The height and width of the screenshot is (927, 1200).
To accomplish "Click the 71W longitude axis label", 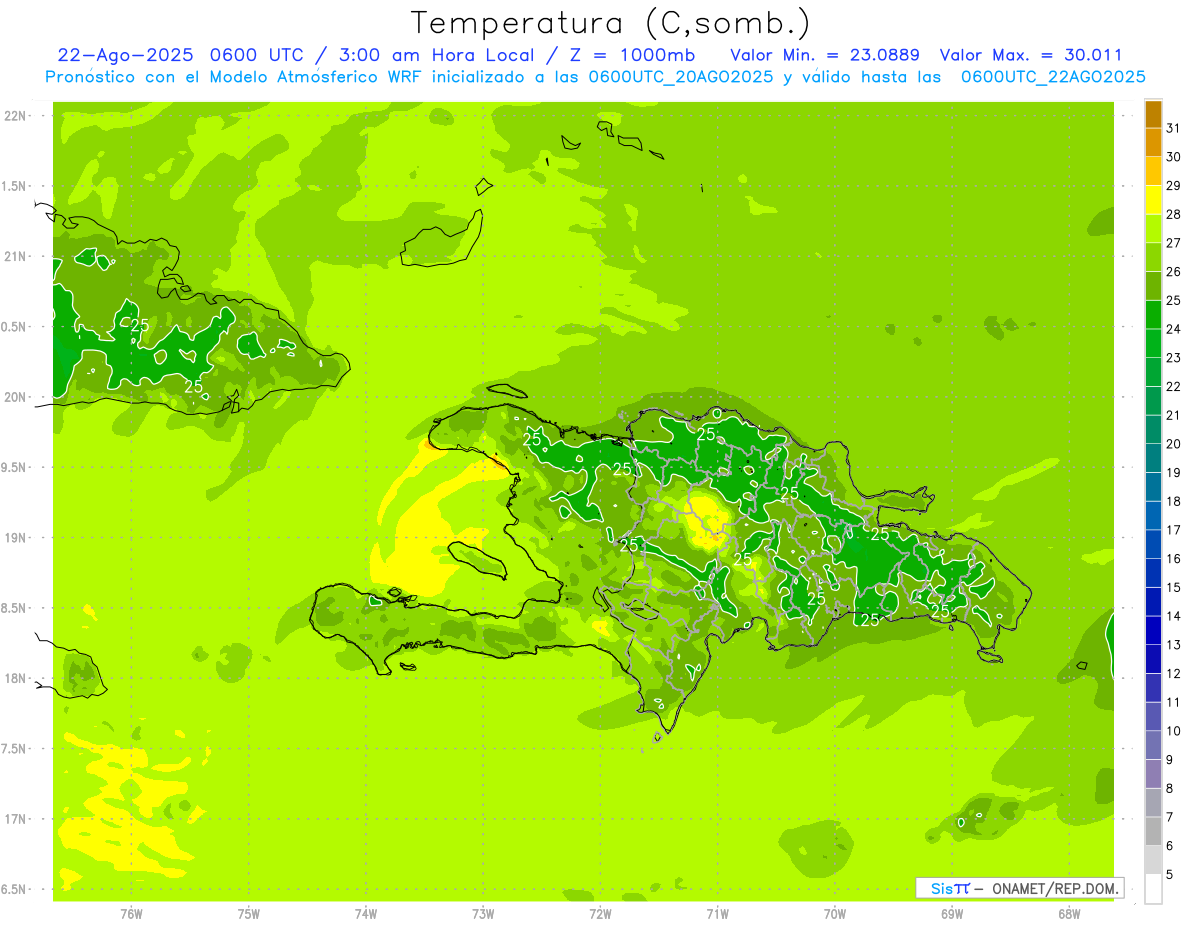I will [x=717, y=913].
